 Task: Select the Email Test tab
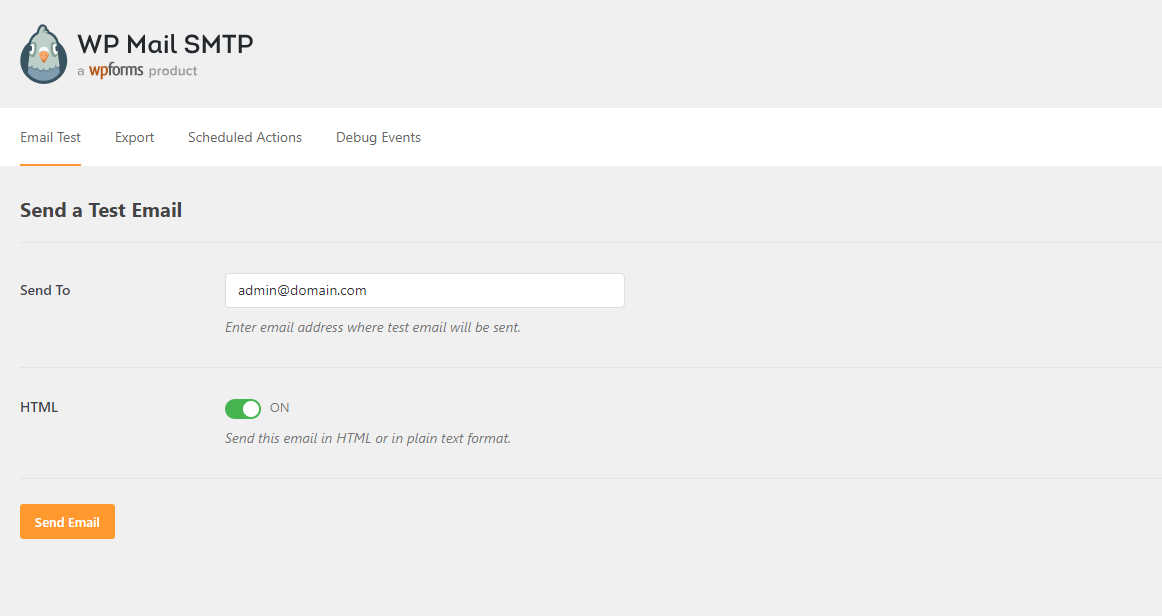tap(50, 137)
